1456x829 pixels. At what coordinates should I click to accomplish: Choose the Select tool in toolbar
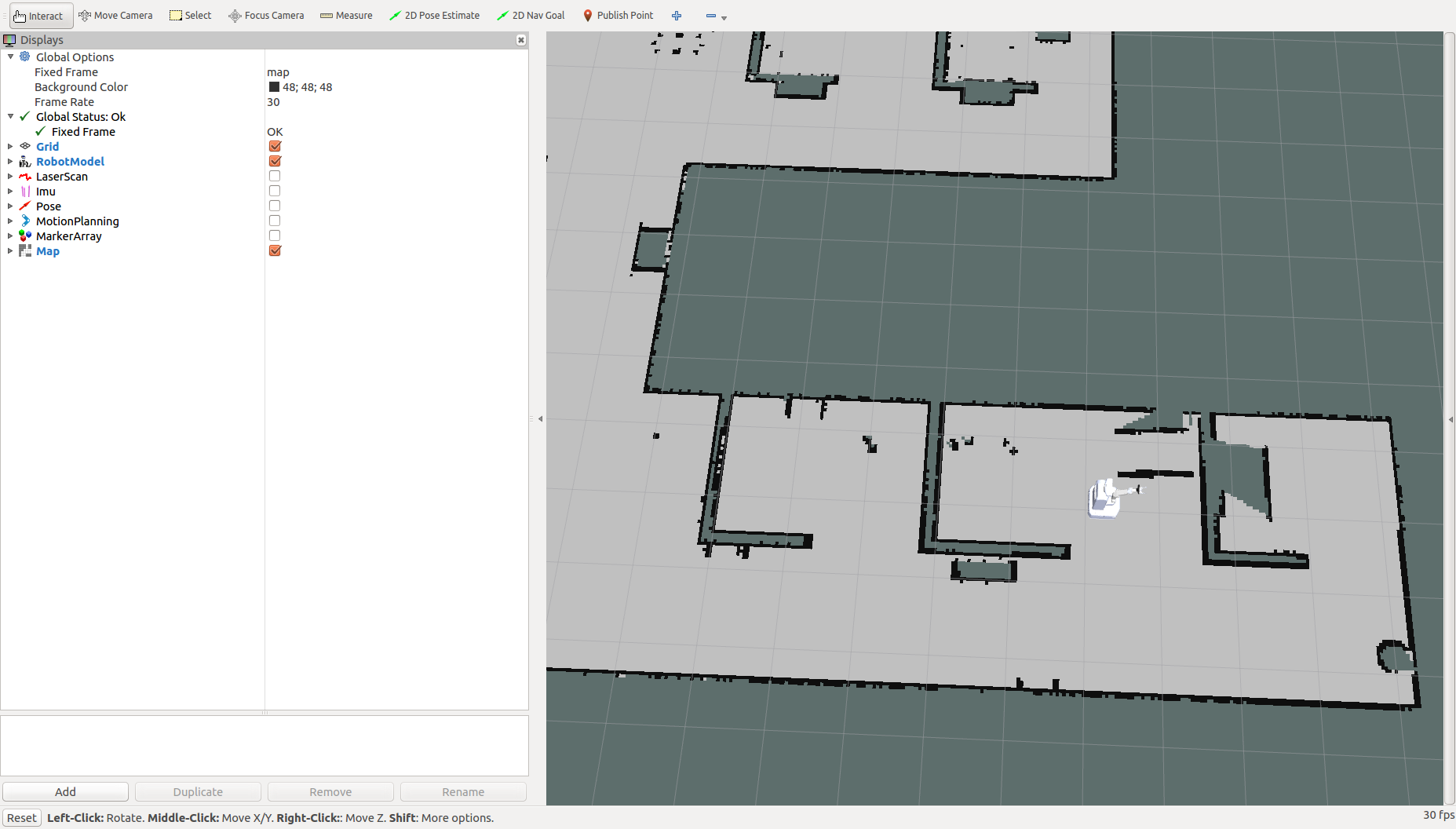(x=191, y=16)
